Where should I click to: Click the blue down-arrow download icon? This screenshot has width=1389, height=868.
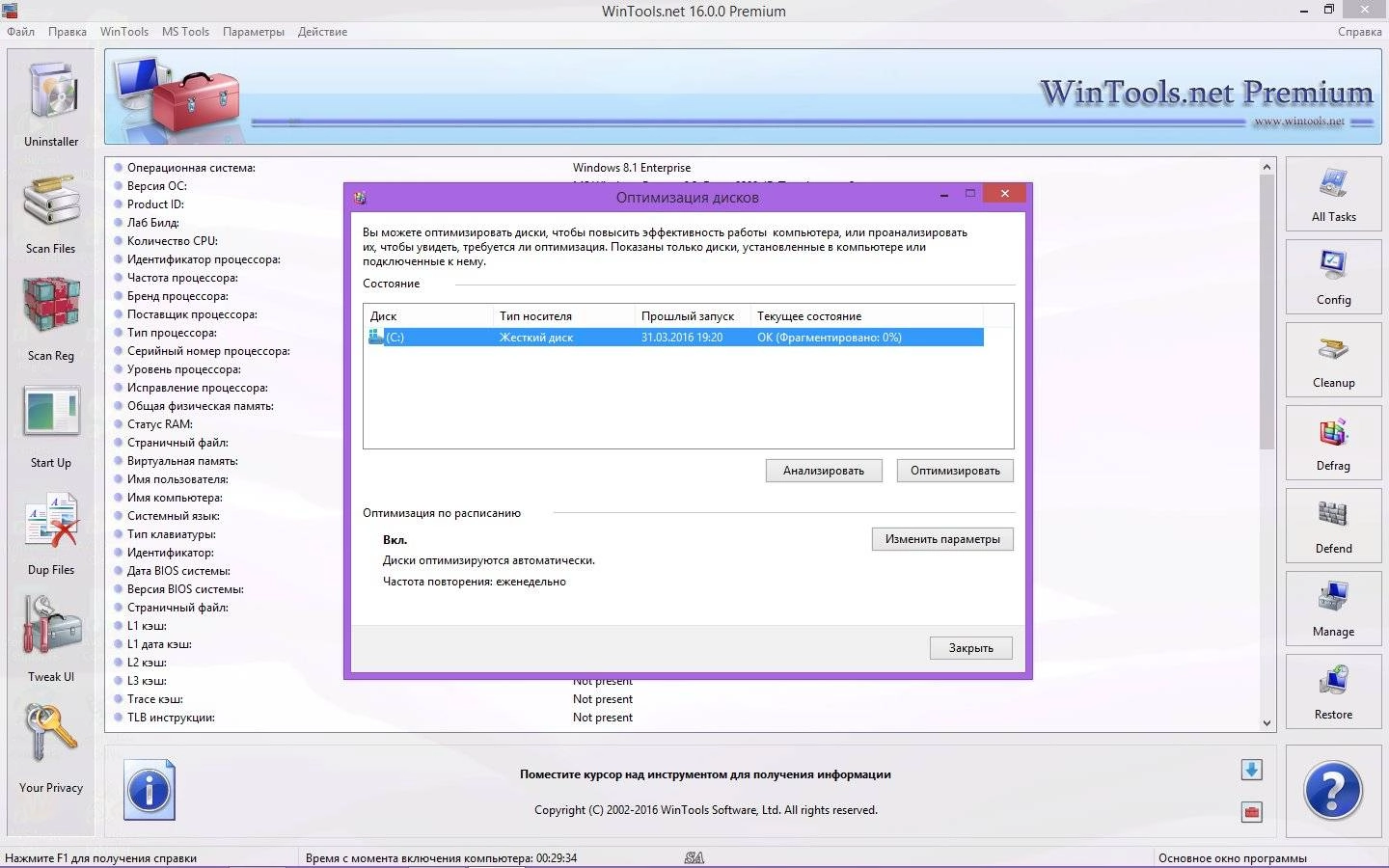pyautogui.click(x=1251, y=770)
